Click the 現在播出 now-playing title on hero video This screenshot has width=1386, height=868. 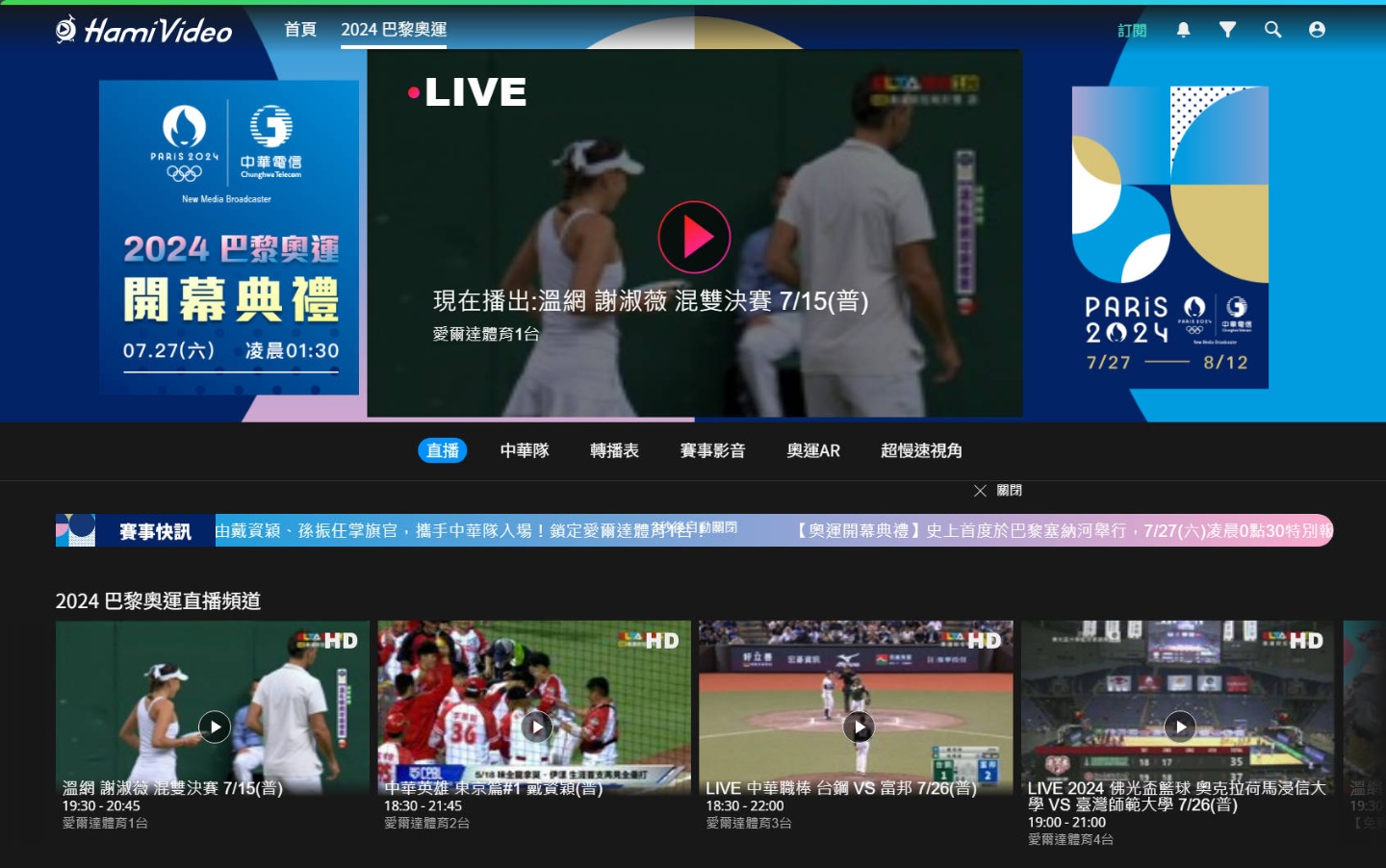pyautogui.click(x=651, y=301)
